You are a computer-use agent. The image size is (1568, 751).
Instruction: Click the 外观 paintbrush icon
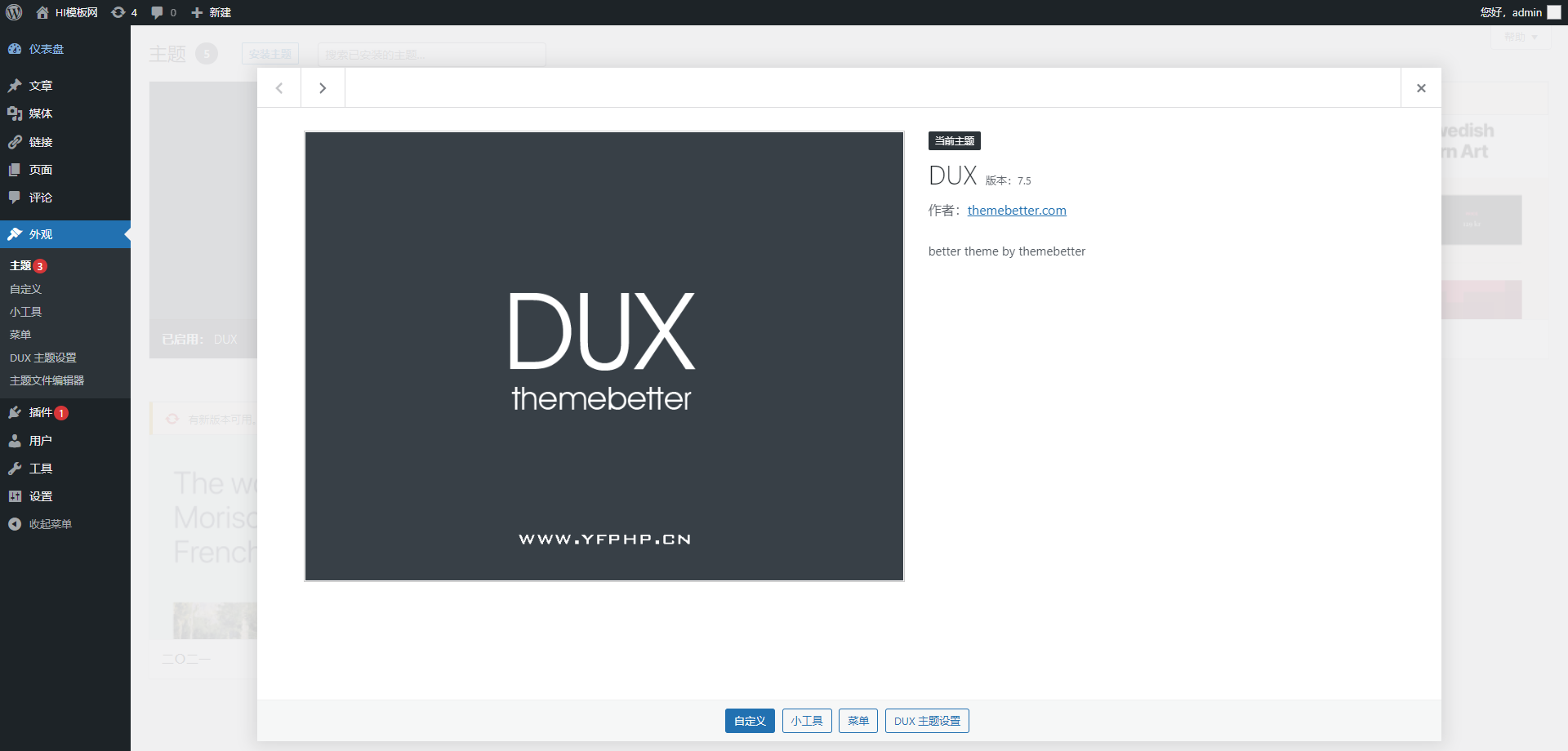(x=15, y=234)
